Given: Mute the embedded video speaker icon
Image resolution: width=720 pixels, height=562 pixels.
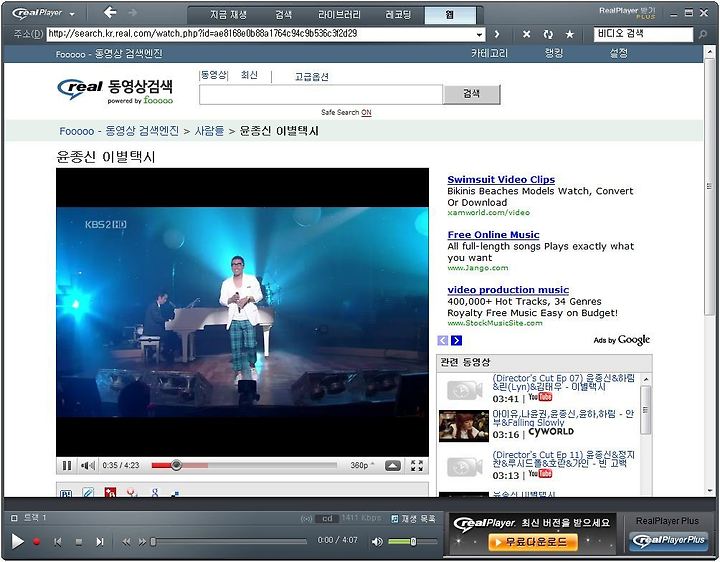Looking at the screenshot, I should [x=87, y=466].
